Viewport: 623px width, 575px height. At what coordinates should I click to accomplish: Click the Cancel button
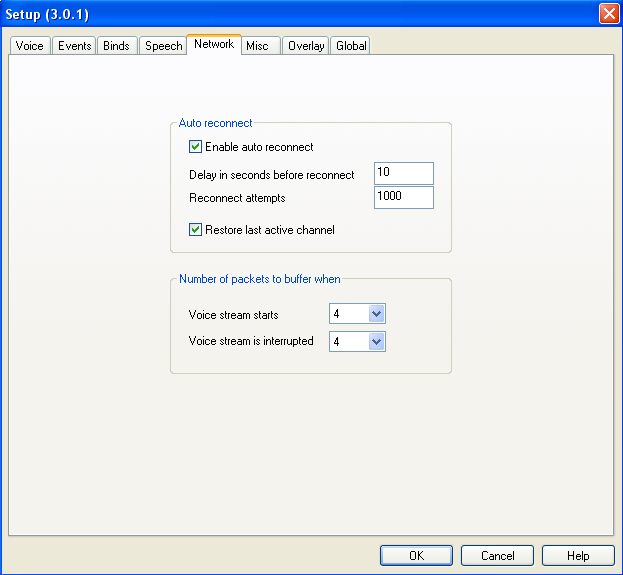(x=497, y=555)
